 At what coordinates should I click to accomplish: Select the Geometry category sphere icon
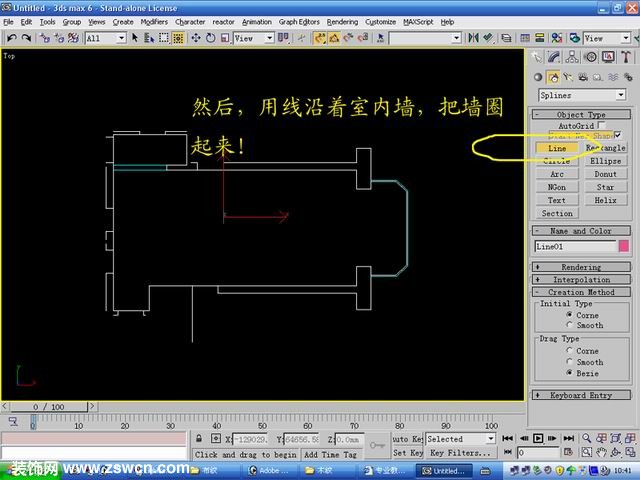point(538,77)
